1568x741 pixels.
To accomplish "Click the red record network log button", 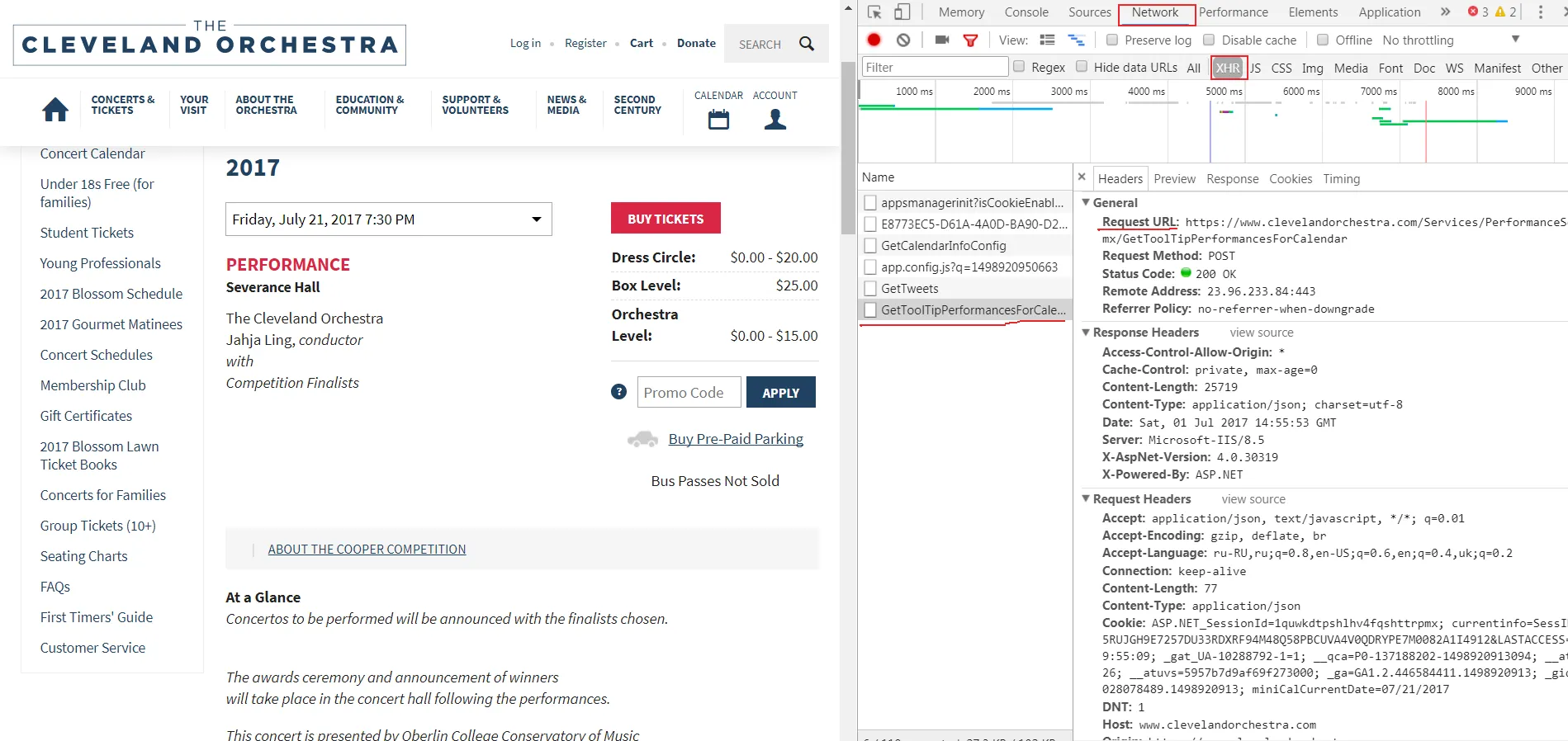I will 874,40.
